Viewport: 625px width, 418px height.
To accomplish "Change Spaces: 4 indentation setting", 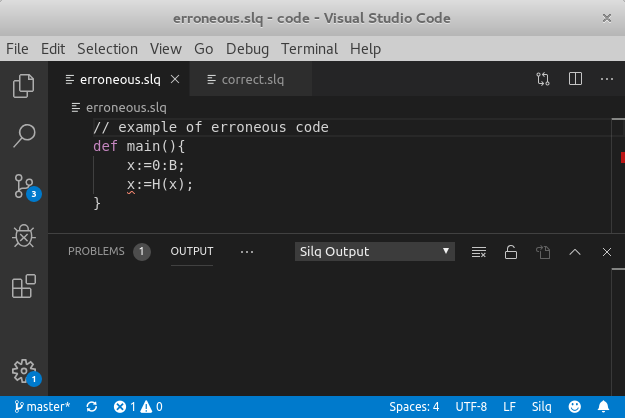I will coord(414,407).
